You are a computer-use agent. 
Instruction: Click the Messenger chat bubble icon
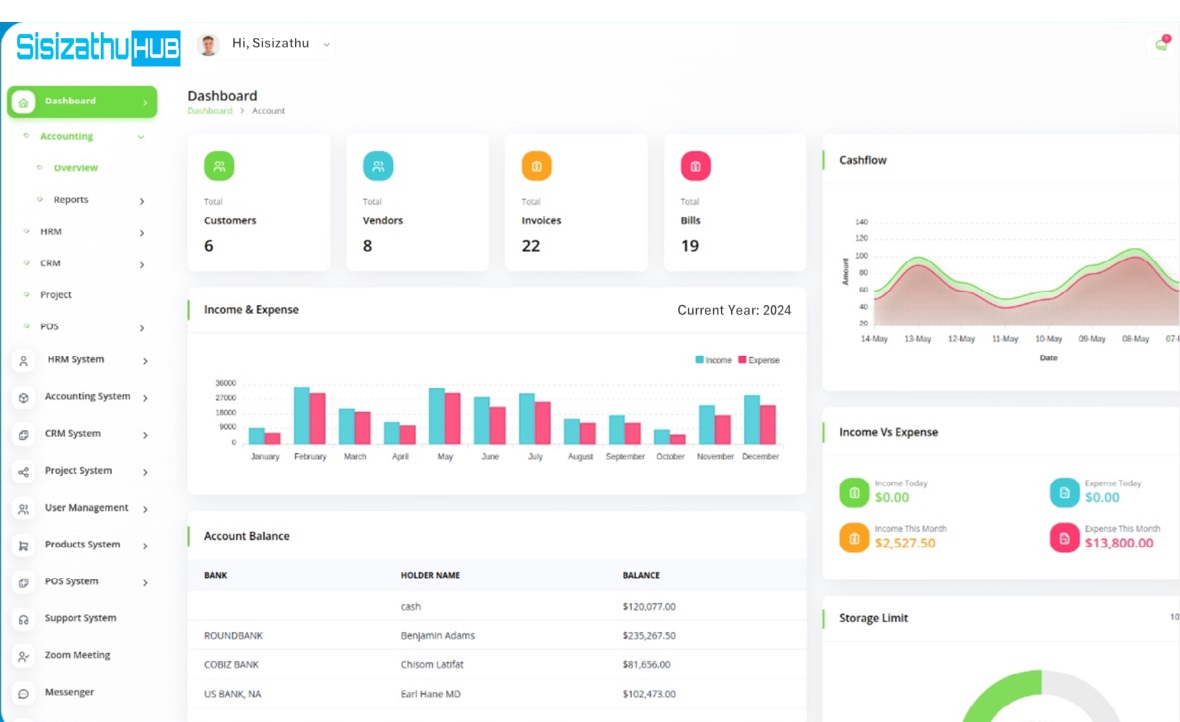[24, 693]
